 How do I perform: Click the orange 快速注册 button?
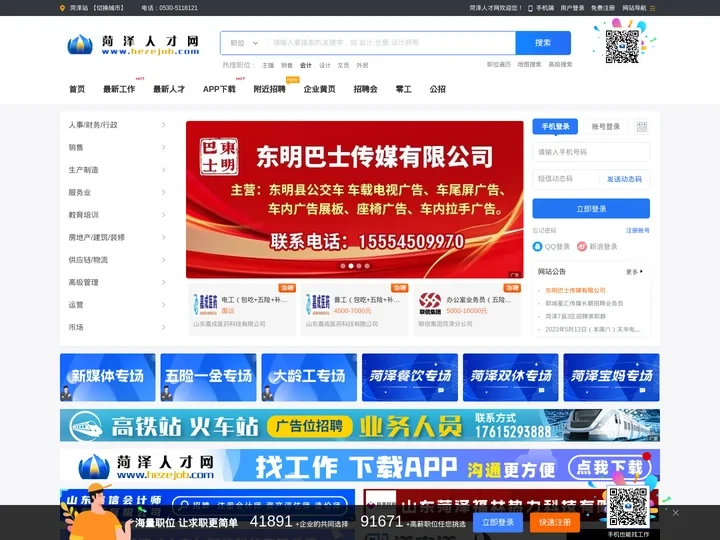(555, 522)
